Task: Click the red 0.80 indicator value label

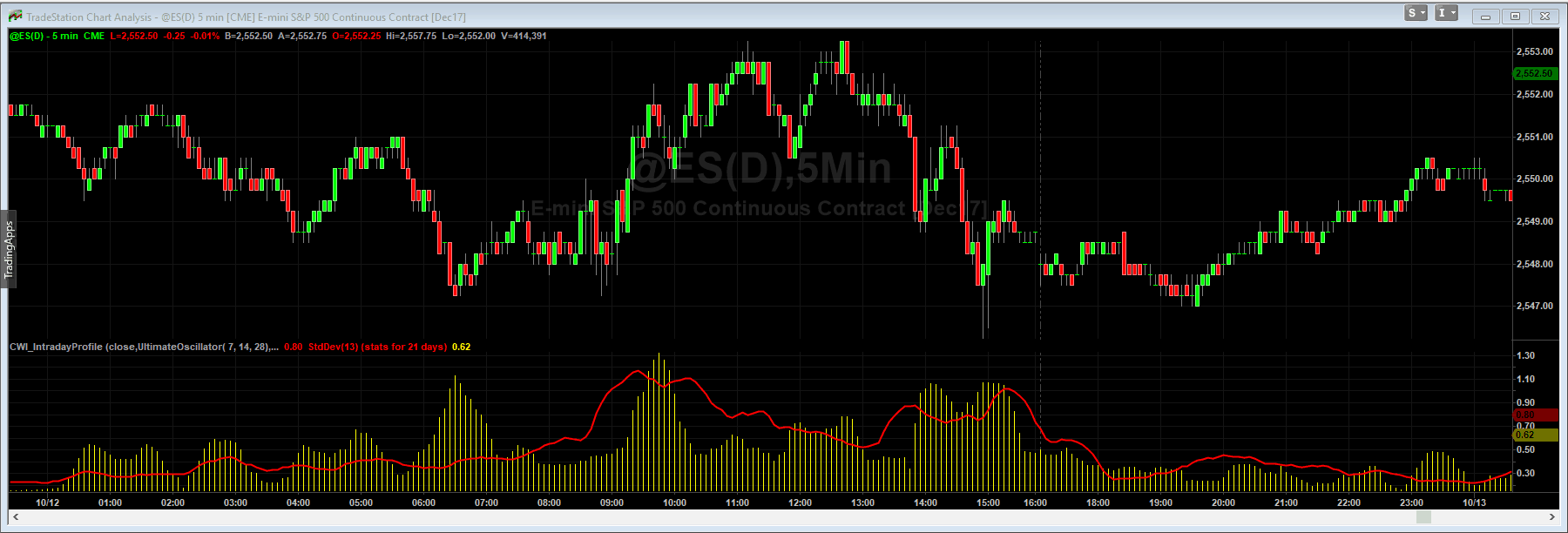Action: pyautogui.click(x=294, y=347)
